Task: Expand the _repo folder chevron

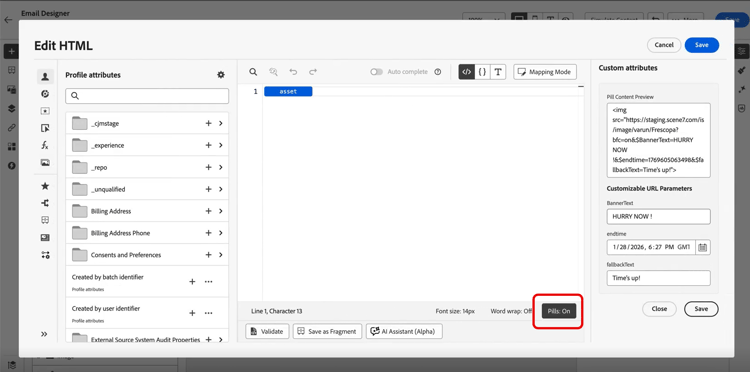Action: (221, 167)
